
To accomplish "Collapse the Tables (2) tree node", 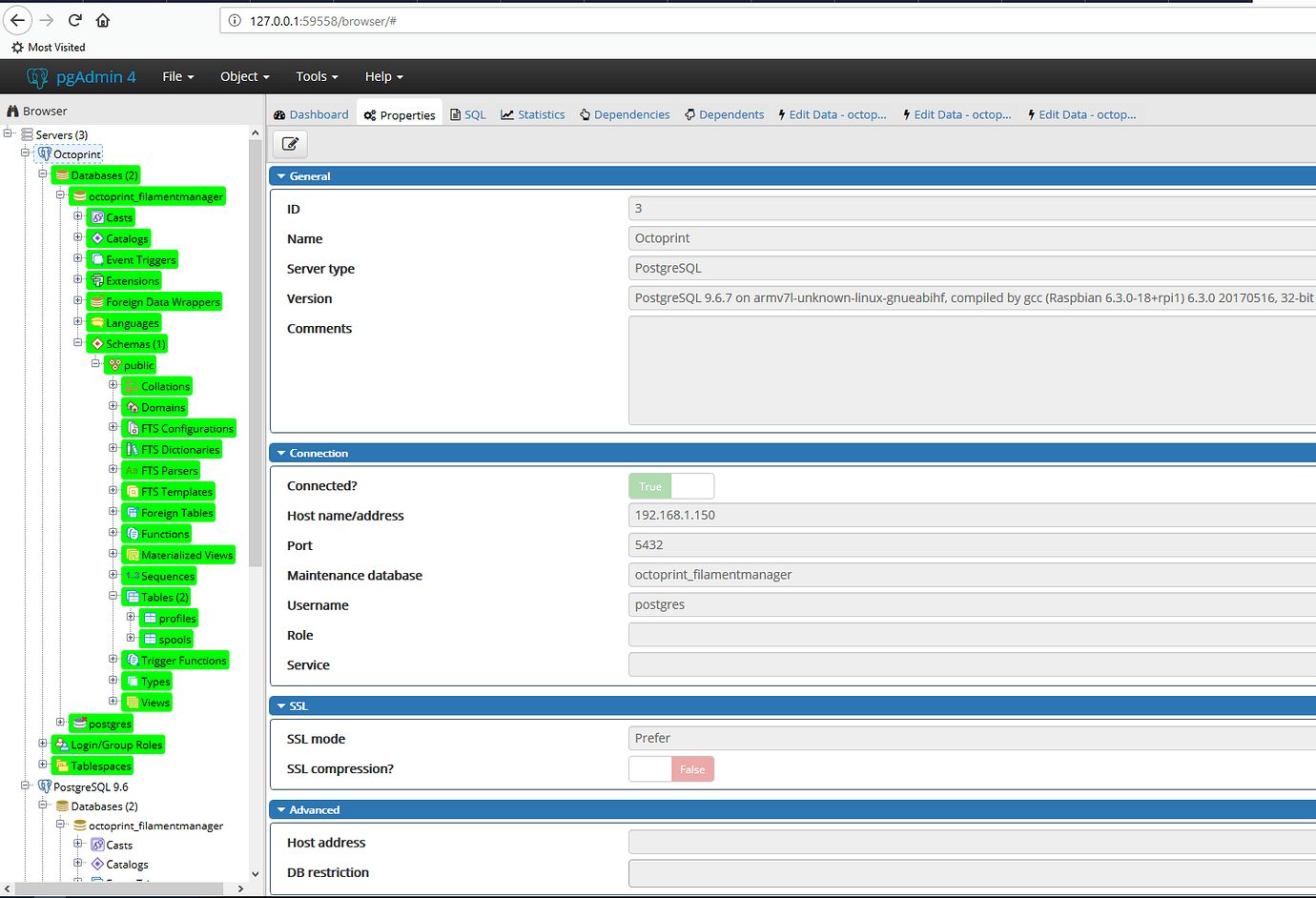I will pyautogui.click(x=113, y=597).
